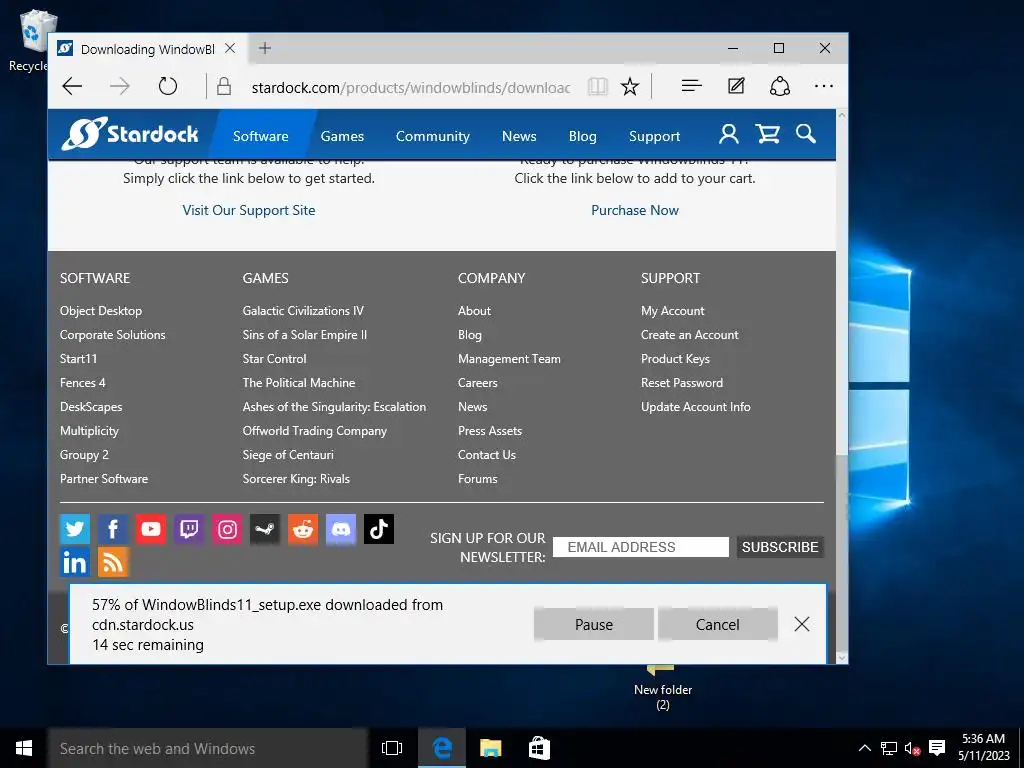This screenshot has height=768, width=1024.
Task: Open the Object Desktop footer link
Action: click(x=101, y=311)
